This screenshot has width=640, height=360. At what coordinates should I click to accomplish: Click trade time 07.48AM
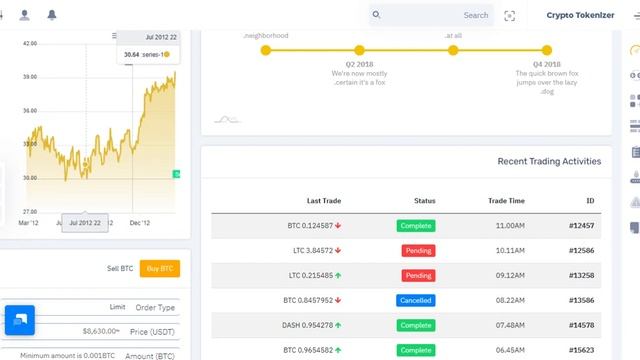pyautogui.click(x=510, y=325)
